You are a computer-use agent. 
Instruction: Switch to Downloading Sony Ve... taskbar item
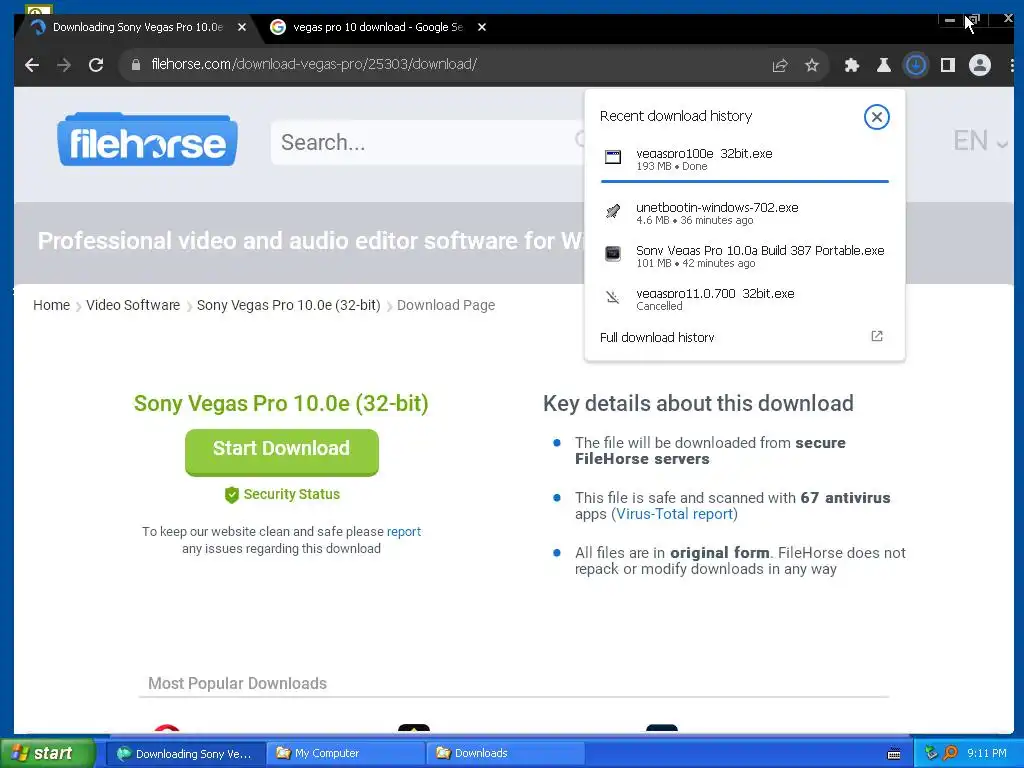185,754
